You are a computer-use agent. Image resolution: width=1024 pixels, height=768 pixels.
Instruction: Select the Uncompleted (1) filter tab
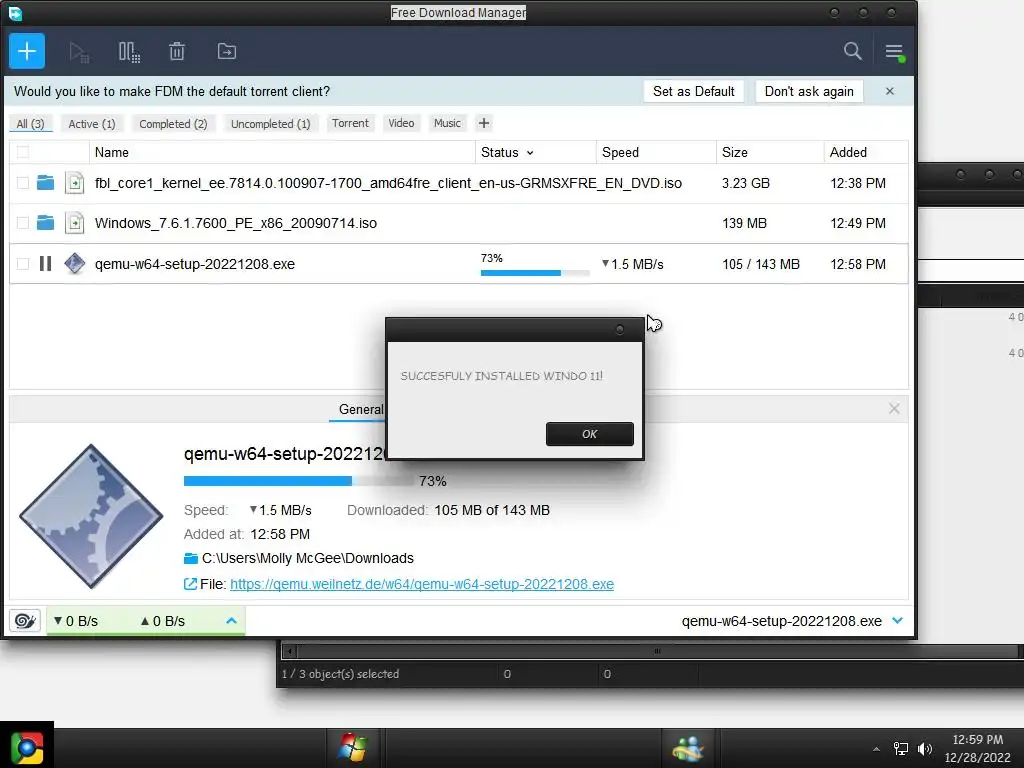pyautogui.click(x=270, y=123)
